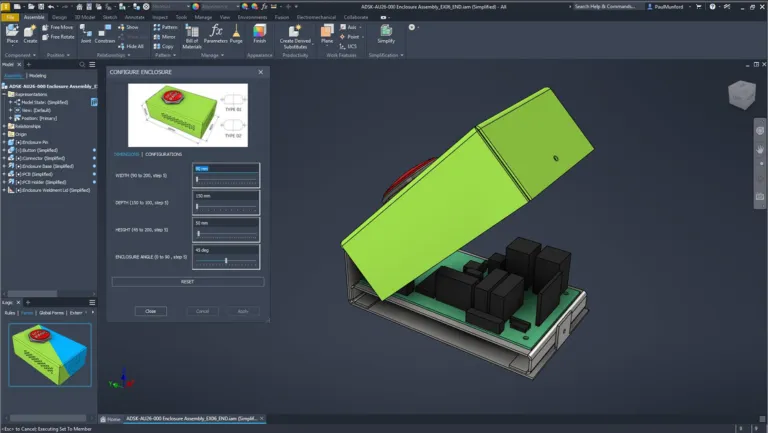Click the Point work feature tool

[x=350, y=37]
